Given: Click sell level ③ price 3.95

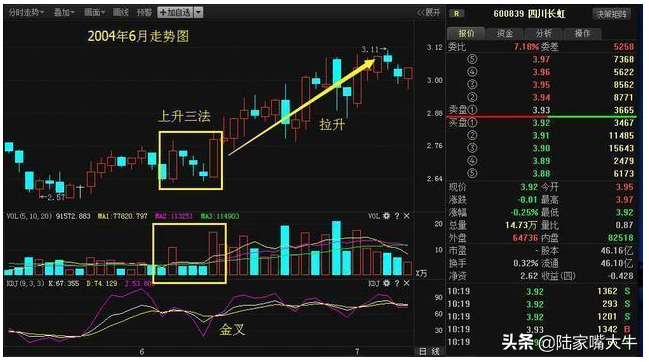Looking at the screenshot, I should tap(541, 85).
